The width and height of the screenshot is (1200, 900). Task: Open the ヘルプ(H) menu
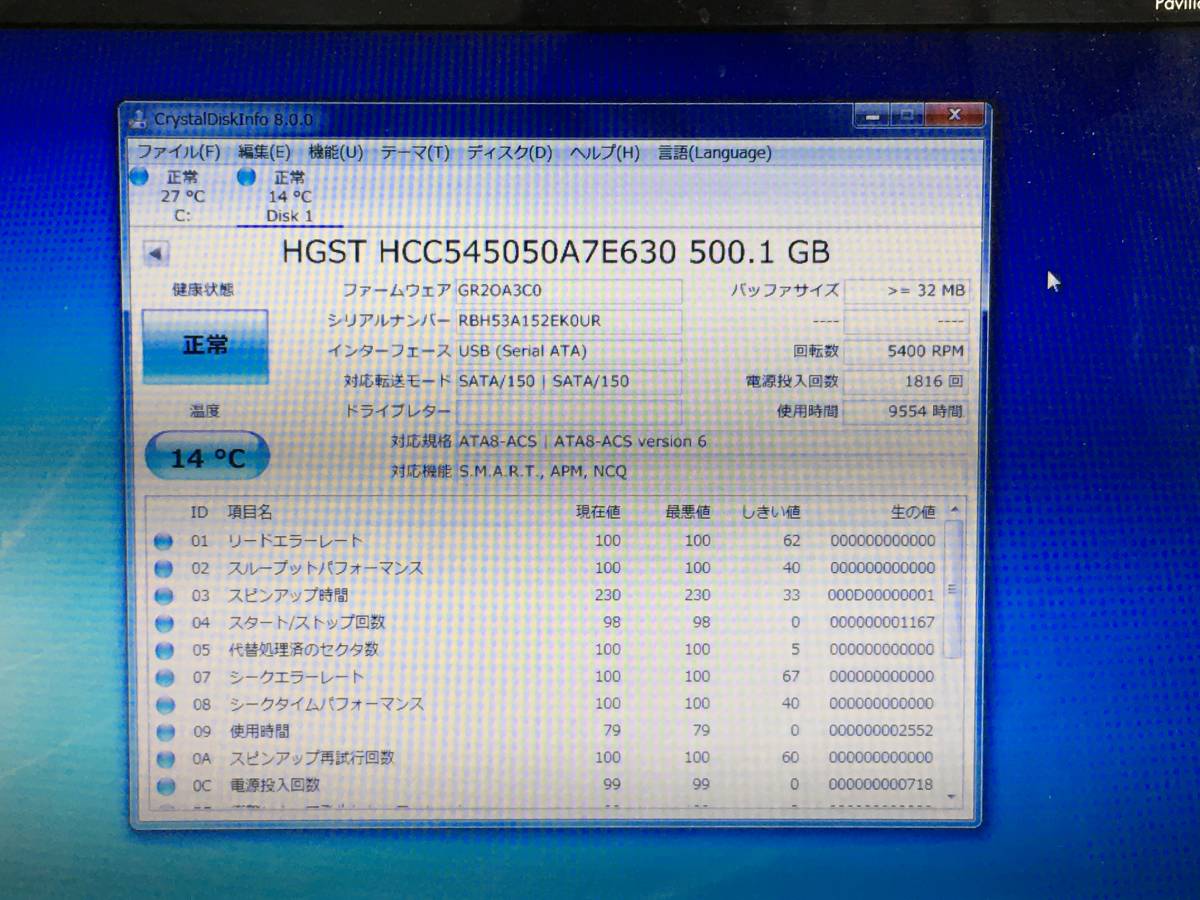(604, 153)
